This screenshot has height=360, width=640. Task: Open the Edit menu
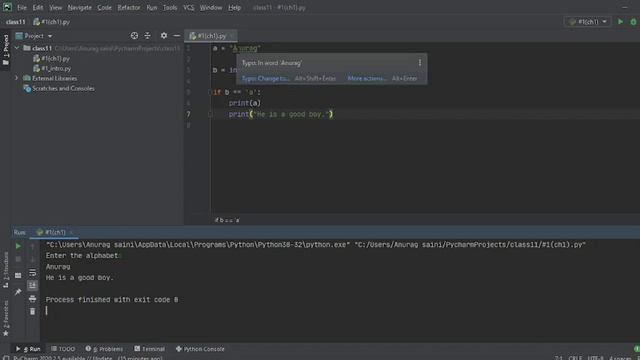(38, 7)
